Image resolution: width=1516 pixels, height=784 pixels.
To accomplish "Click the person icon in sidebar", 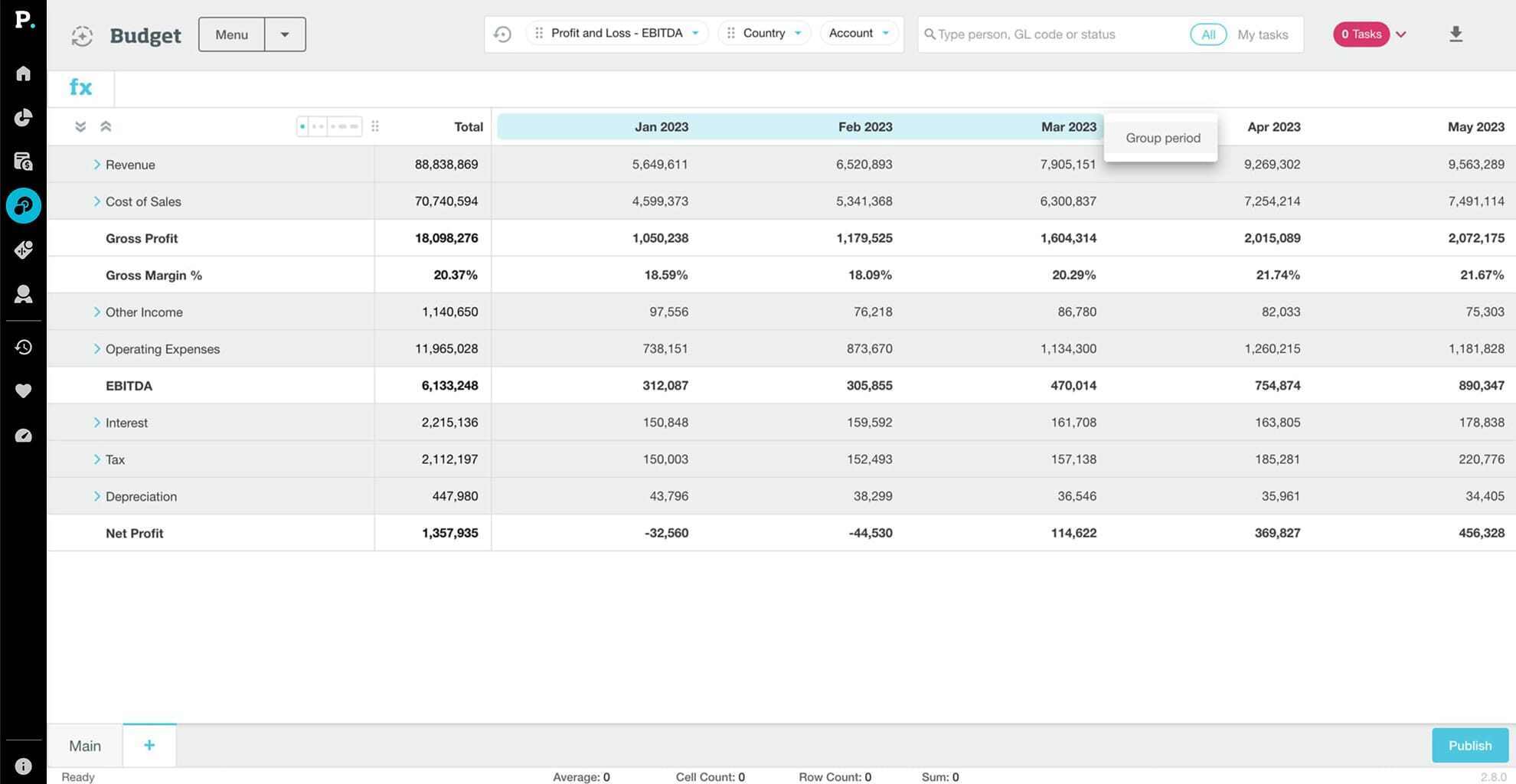I will pyautogui.click(x=23, y=294).
